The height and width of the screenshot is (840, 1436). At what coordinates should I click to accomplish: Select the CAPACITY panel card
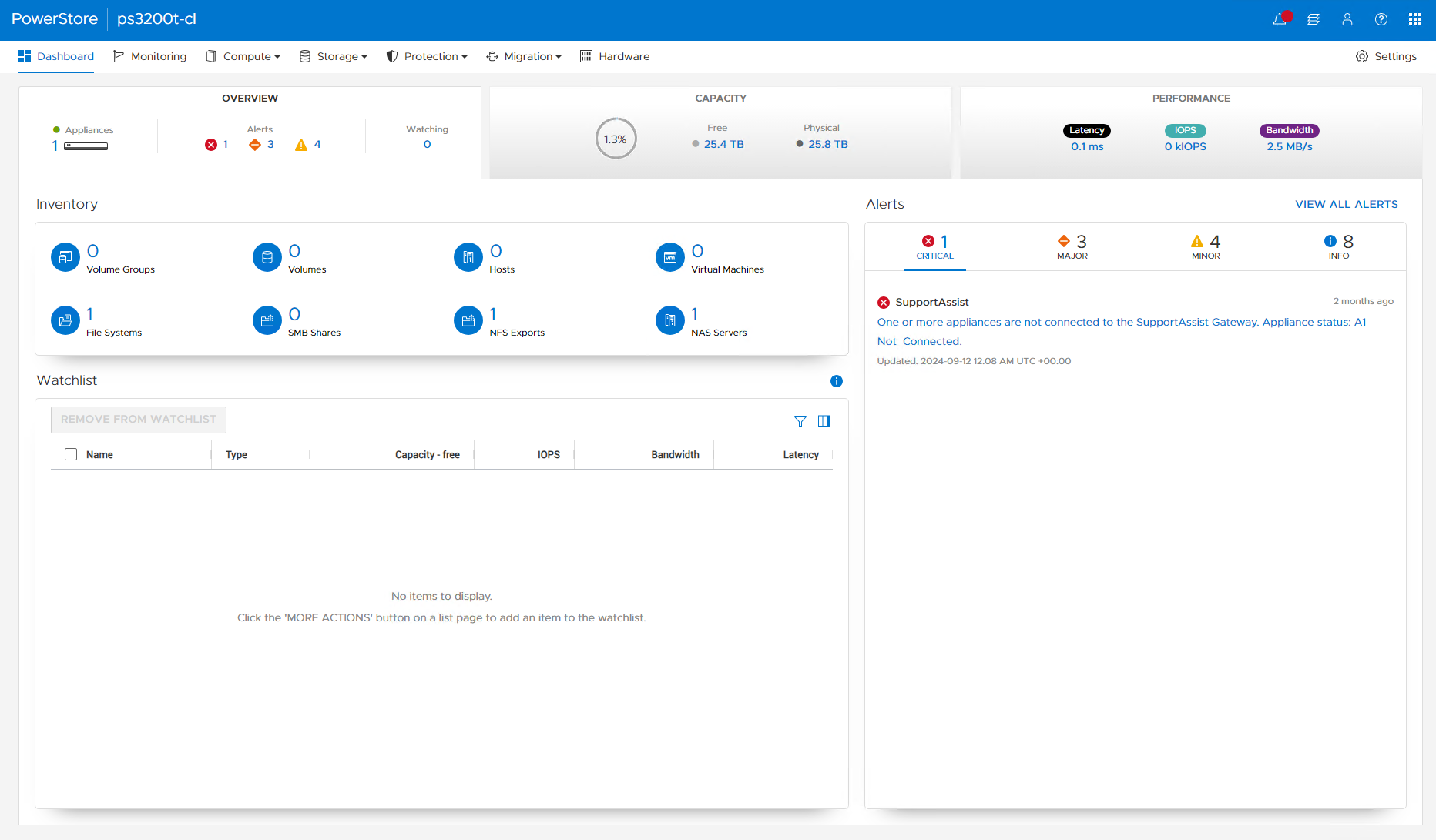pyautogui.click(x=720, y=132)
